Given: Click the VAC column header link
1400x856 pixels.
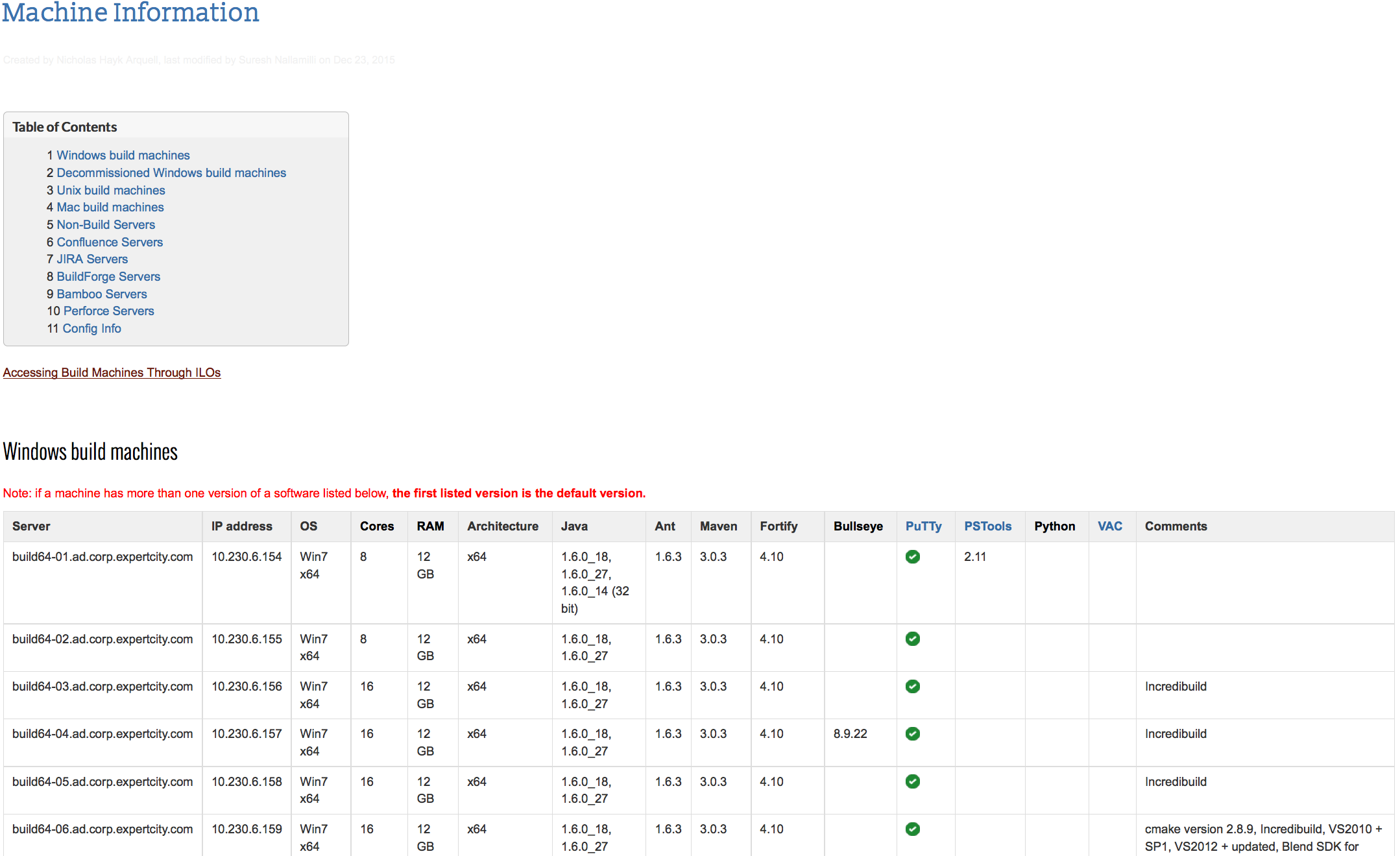Looking at the screenshot, I should pyautogui.click(x=1109, y=526).
